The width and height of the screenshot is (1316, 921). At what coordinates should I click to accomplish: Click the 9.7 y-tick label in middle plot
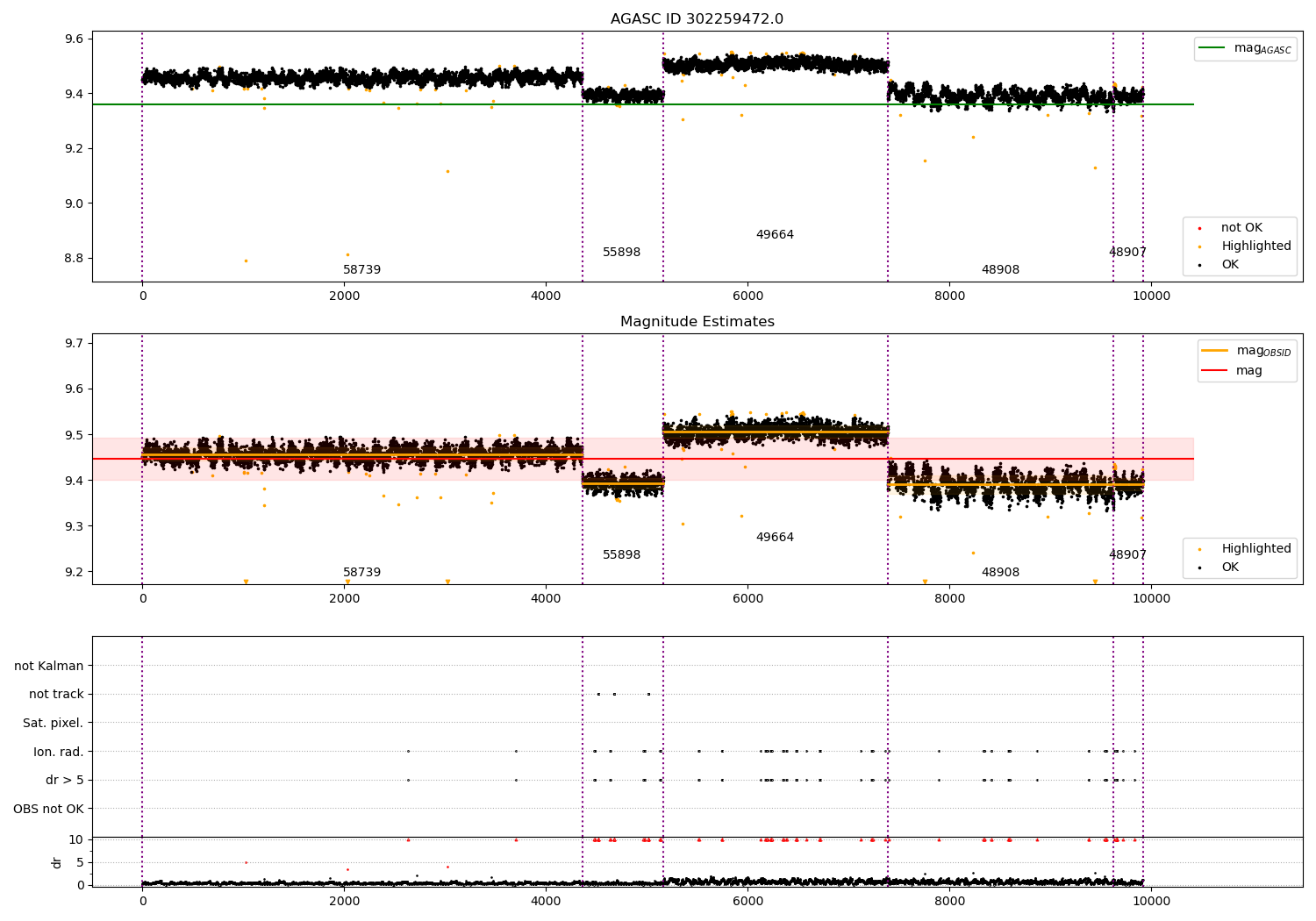pos(74,343)
